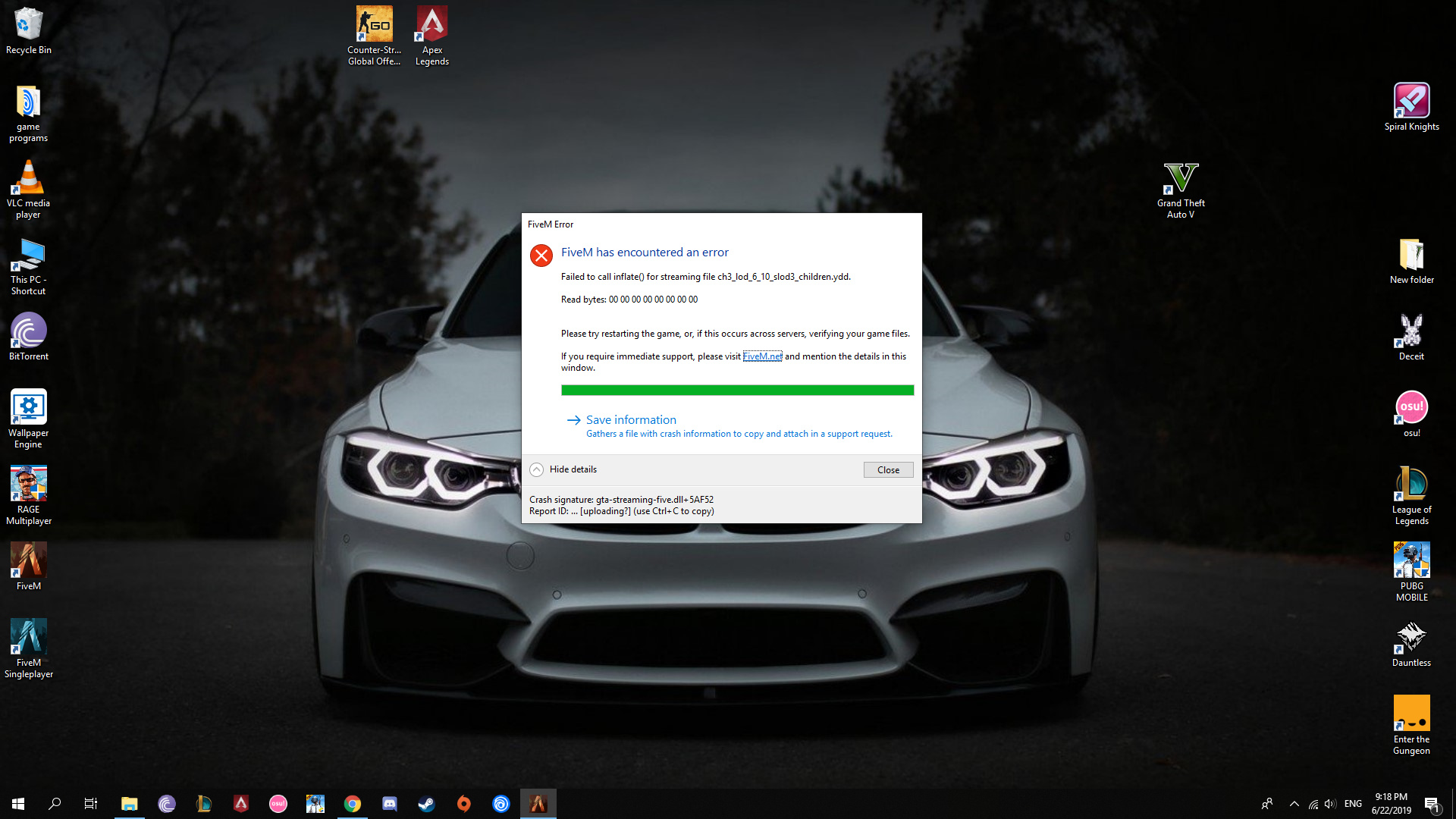
Task: Select the Grand Theft Auto V icon
Action: [x=1181, y=190]
